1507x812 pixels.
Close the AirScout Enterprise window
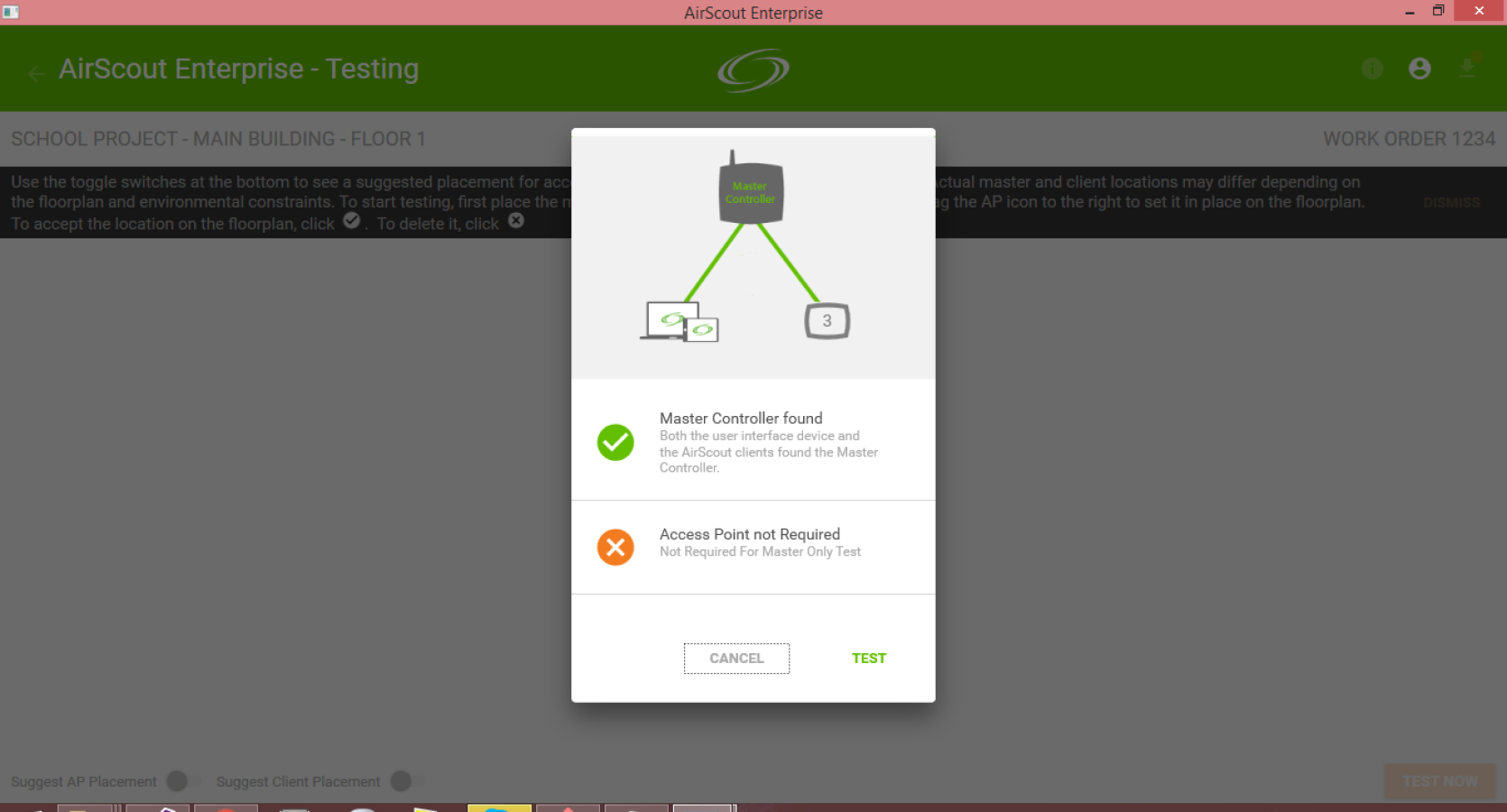point(1479,12)
